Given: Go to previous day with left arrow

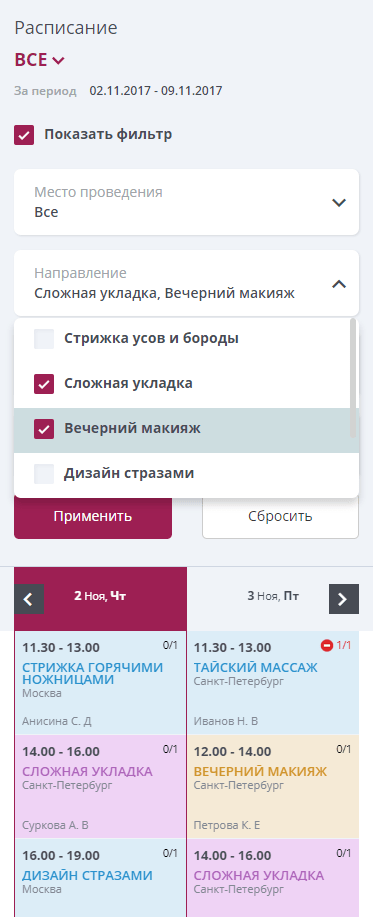Looking at the screenshot, I should (29, 599).
